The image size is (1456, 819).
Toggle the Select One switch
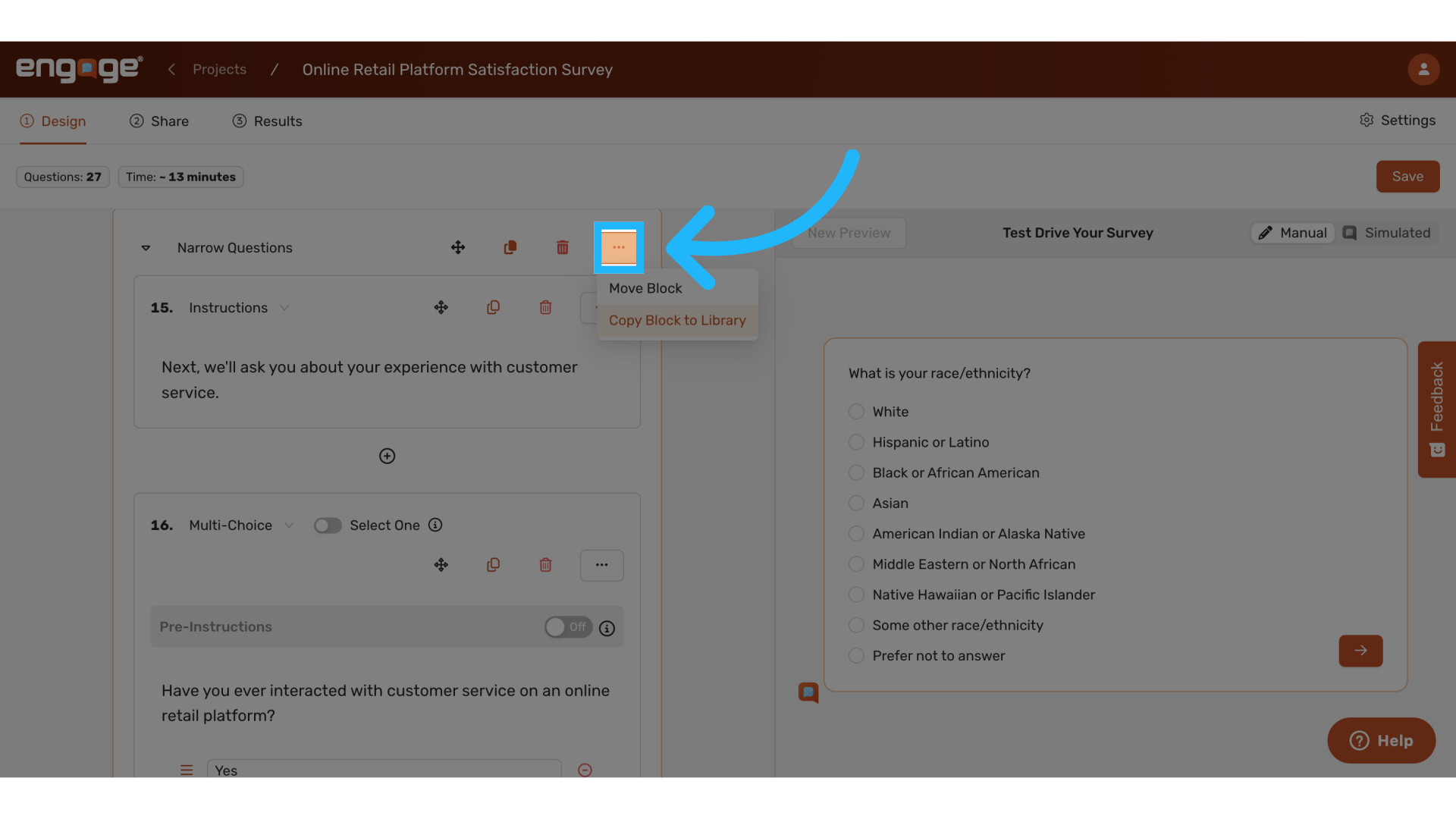point(328,526)
